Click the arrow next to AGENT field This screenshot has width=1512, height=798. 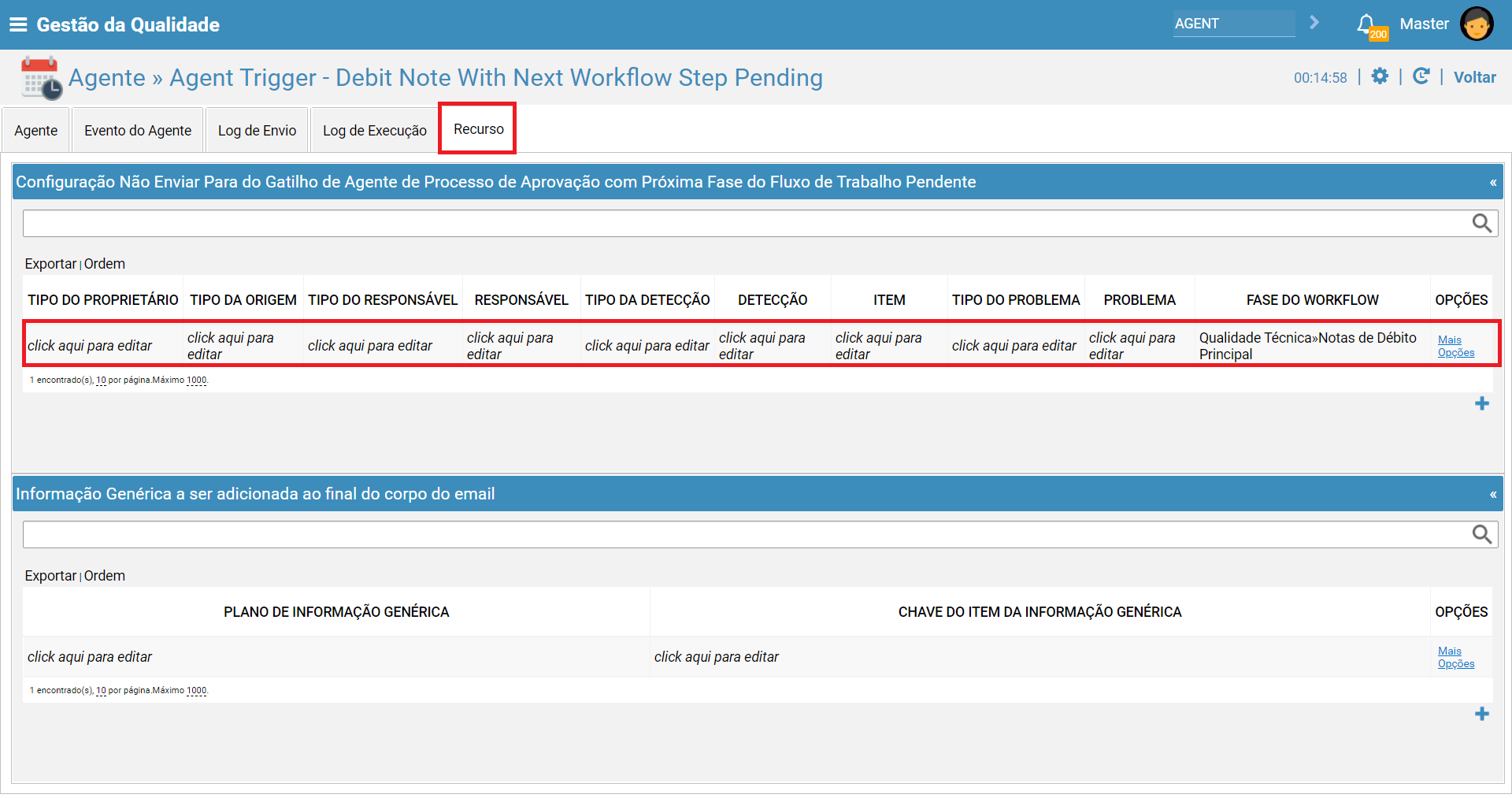1314,23
